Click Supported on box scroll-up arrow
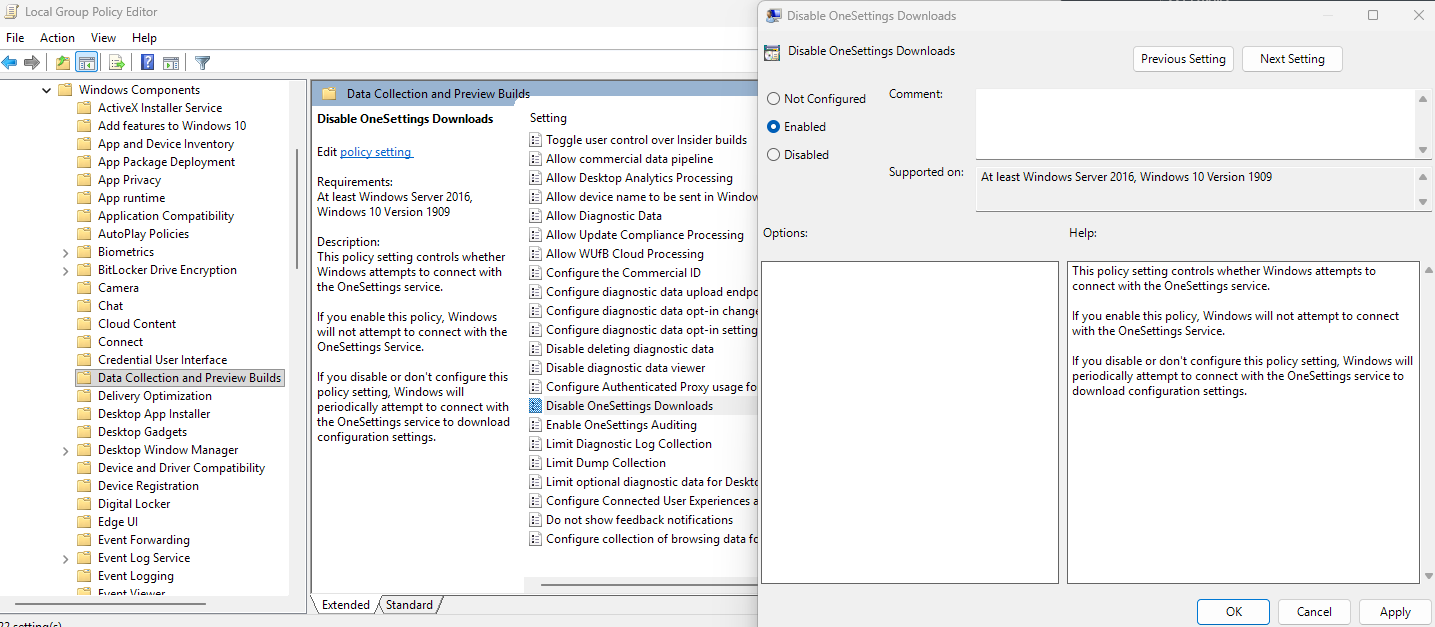This screenshot has width=1435, height=627. 1423,177
